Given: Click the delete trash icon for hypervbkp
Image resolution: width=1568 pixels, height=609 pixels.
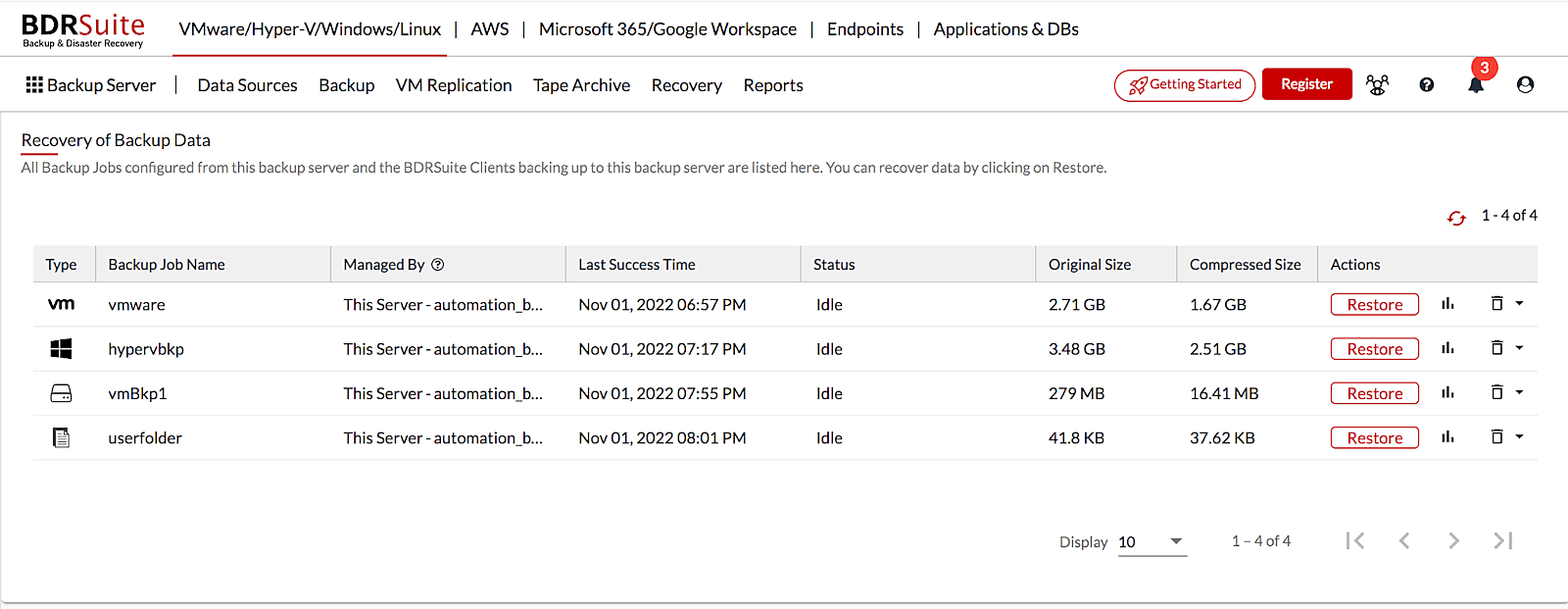Looking at the screenshot, I should pyautogui.click(x=1496, y=348).
